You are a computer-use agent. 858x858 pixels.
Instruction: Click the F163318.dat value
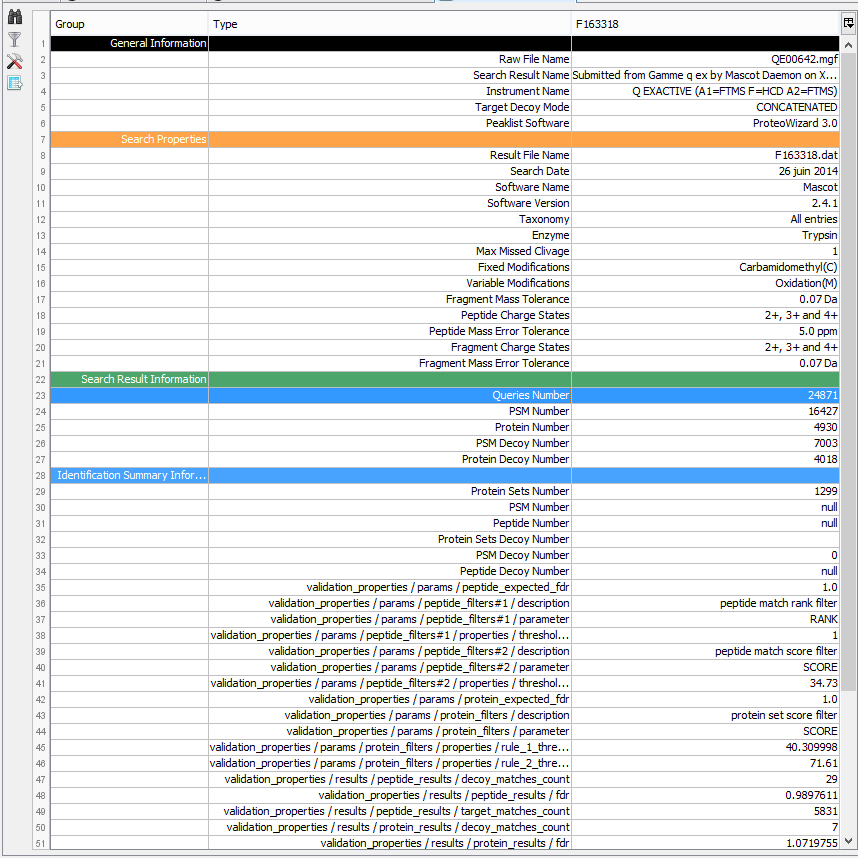pos(705,155)
